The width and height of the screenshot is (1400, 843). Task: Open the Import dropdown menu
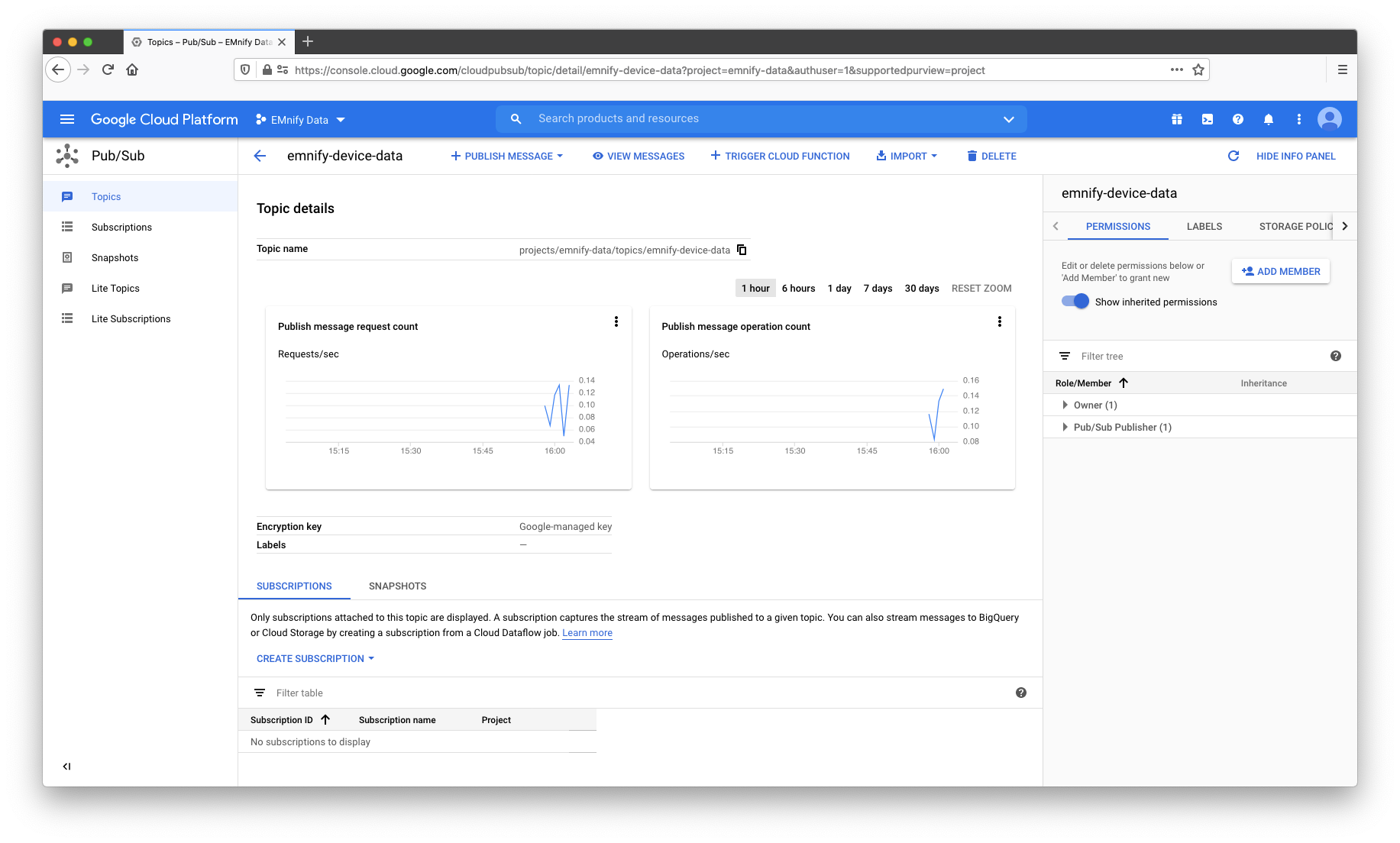[907, 156]
